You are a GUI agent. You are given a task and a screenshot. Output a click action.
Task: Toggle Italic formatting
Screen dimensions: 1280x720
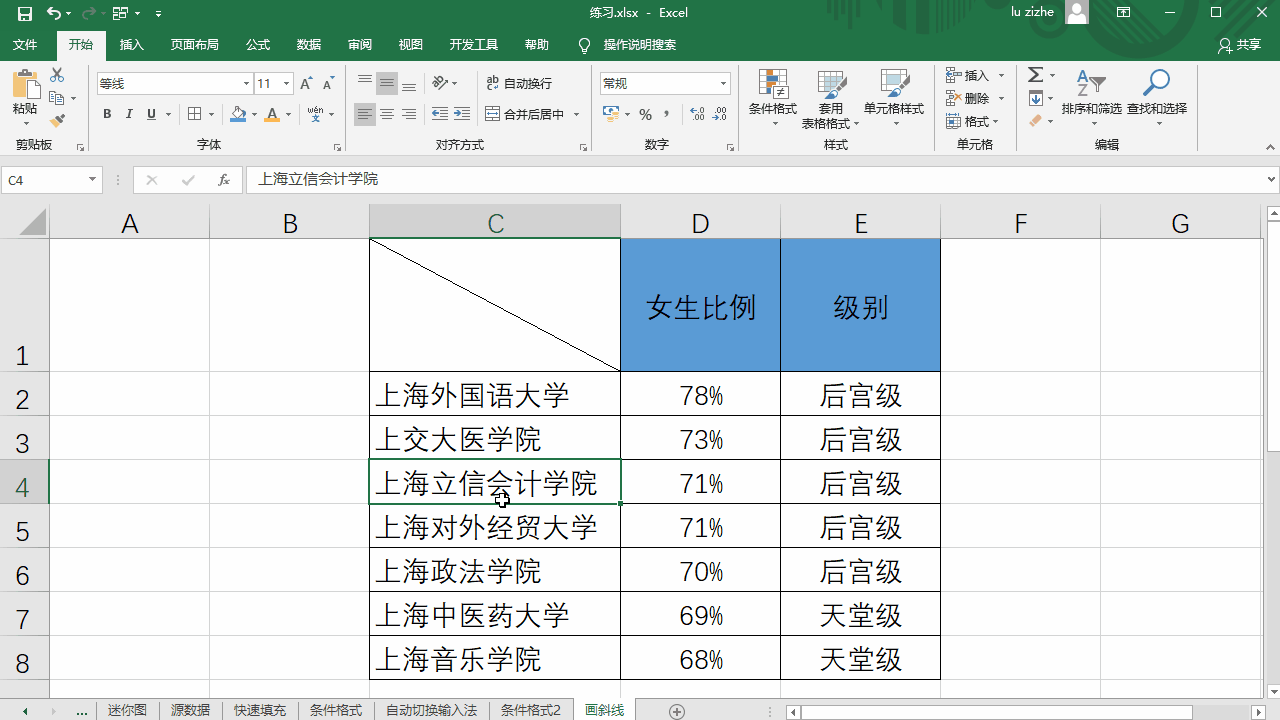click(x=129, y=114)
